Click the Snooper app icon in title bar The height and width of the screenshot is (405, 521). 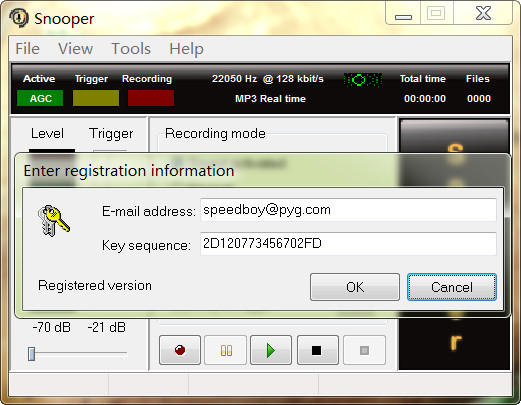click(x=19, y=17)
